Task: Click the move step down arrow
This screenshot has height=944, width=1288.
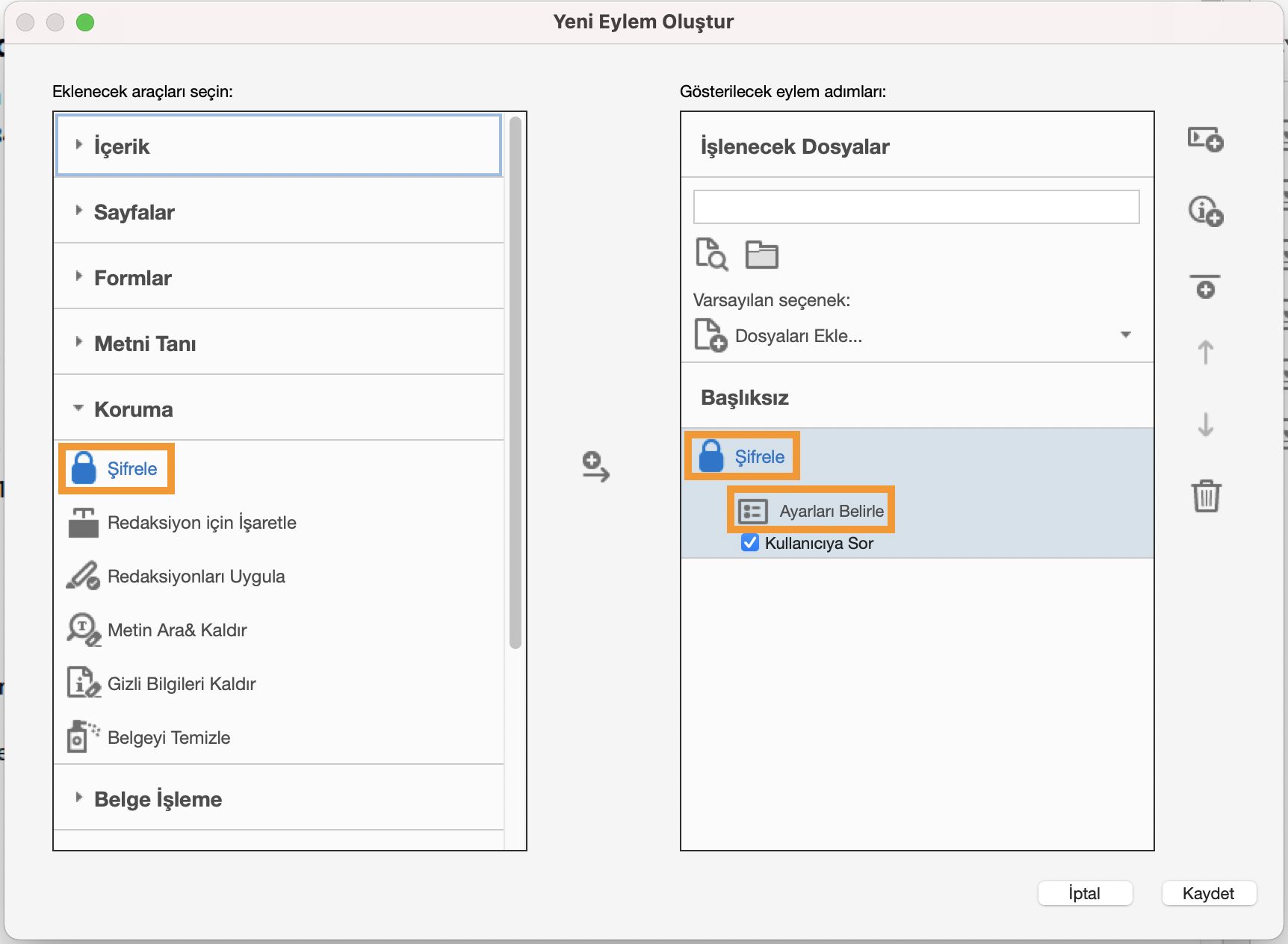Action: (x=1205, y=424)
